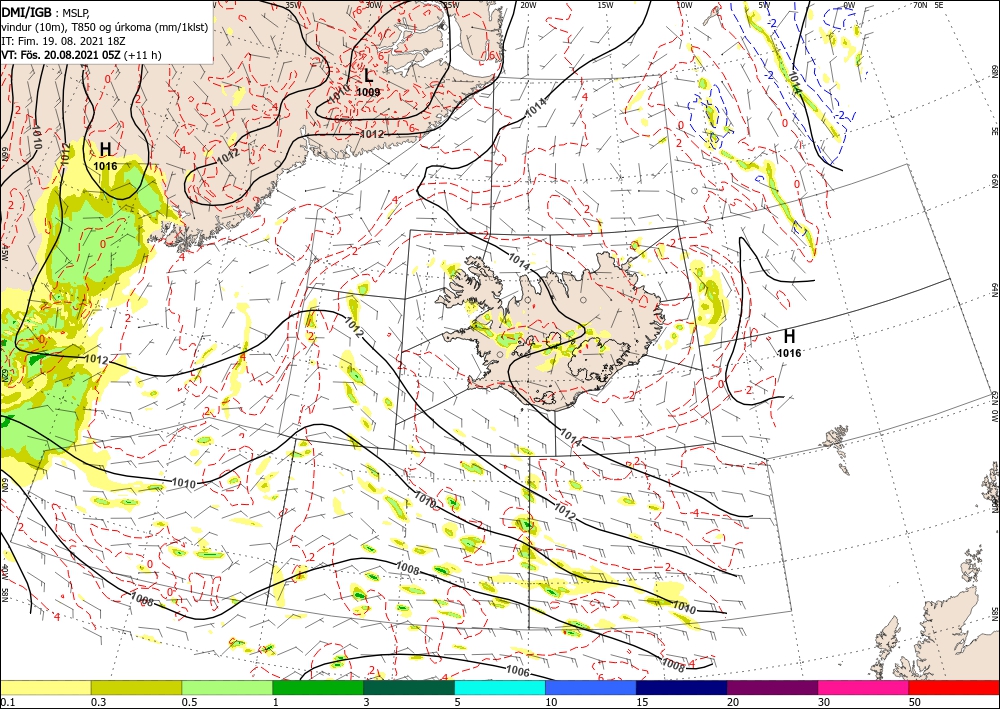The width and height of the screenshot is (1000, 709).
Task: Click the '50' legend value
Action: (x=915, y=702)
